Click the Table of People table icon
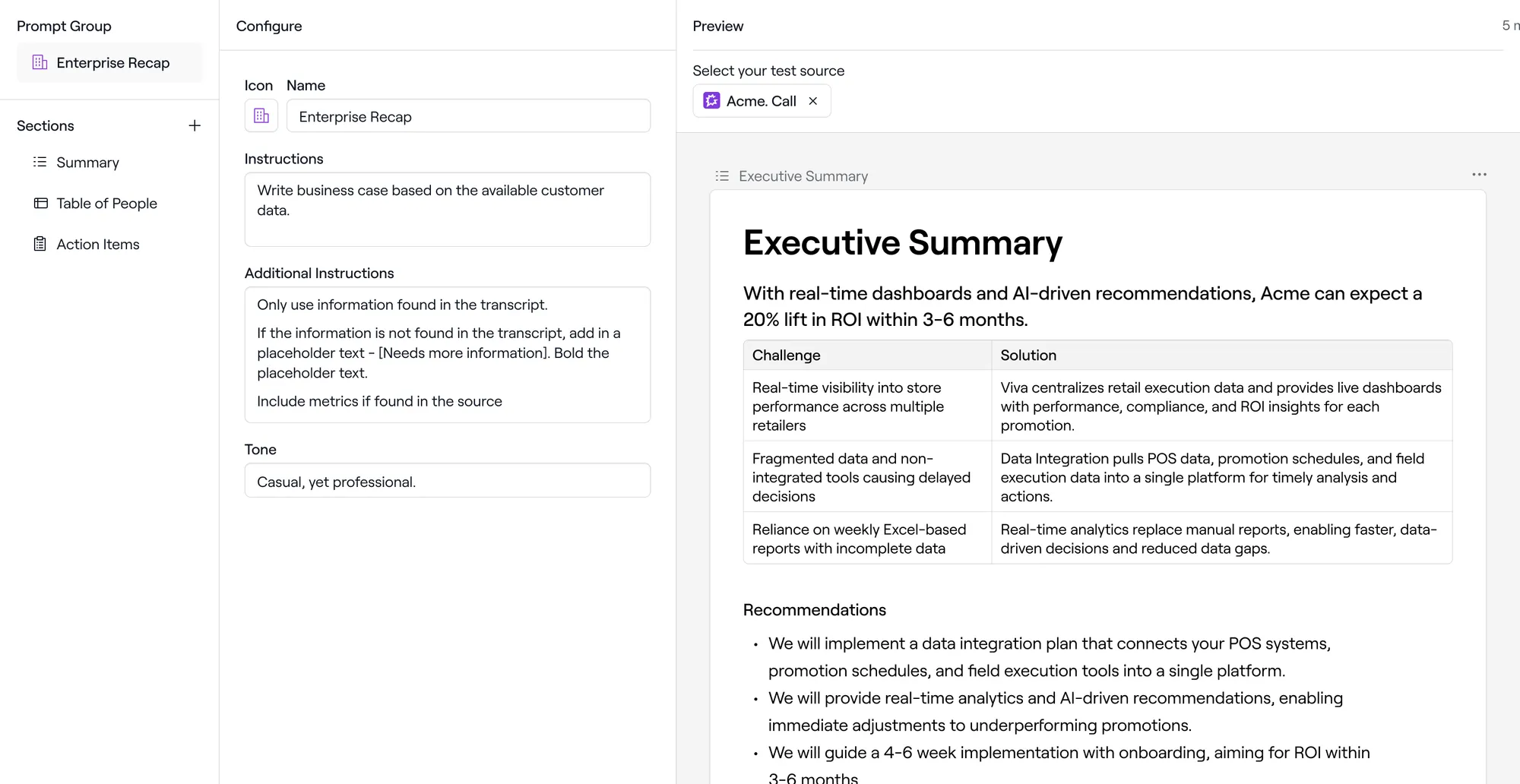1520x784 pixels. coord(40,203)
